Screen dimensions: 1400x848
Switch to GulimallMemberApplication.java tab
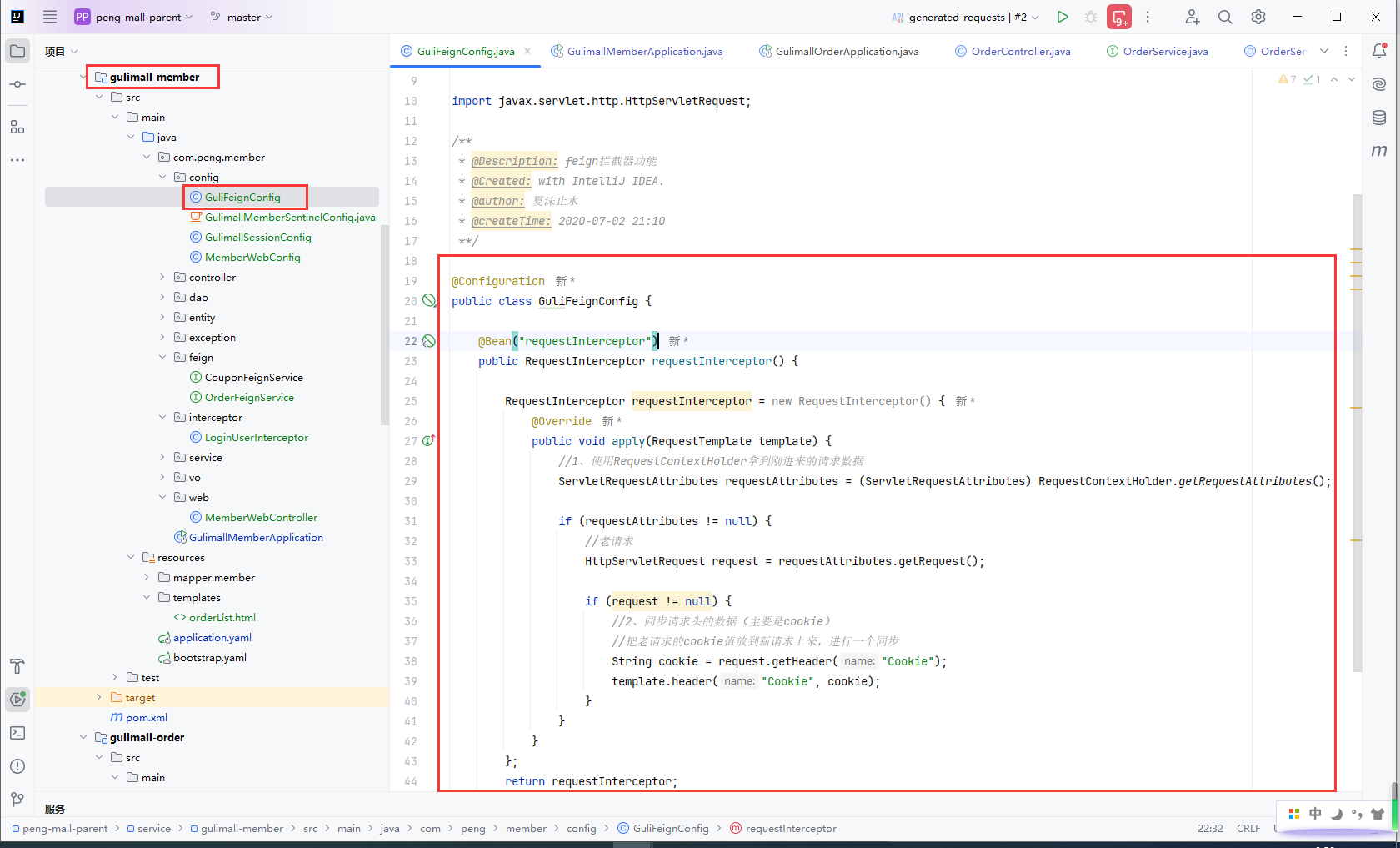coord(637,51)
